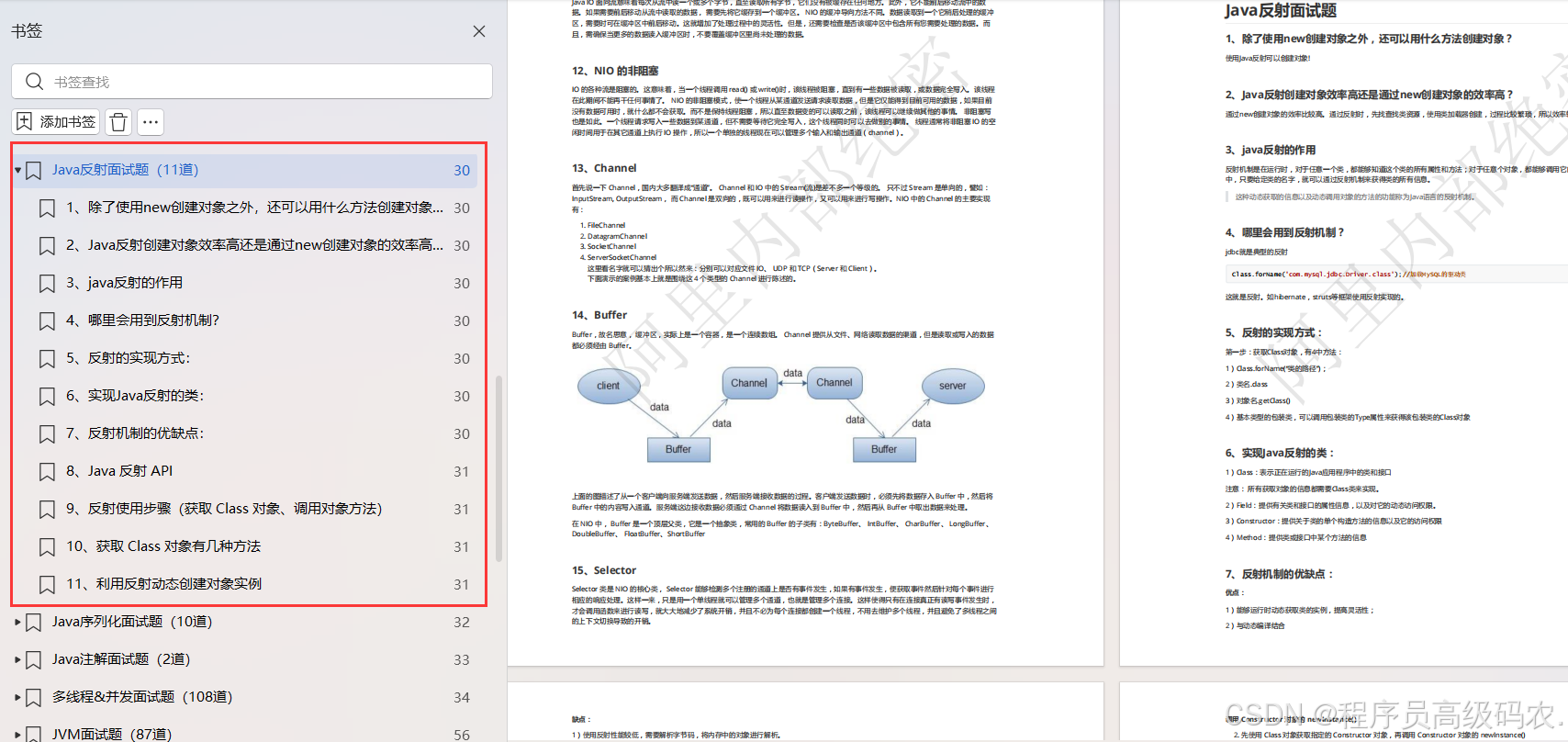Close the bookmarks panel
This screenshot has width=1568, height=742.
[478, 31]
